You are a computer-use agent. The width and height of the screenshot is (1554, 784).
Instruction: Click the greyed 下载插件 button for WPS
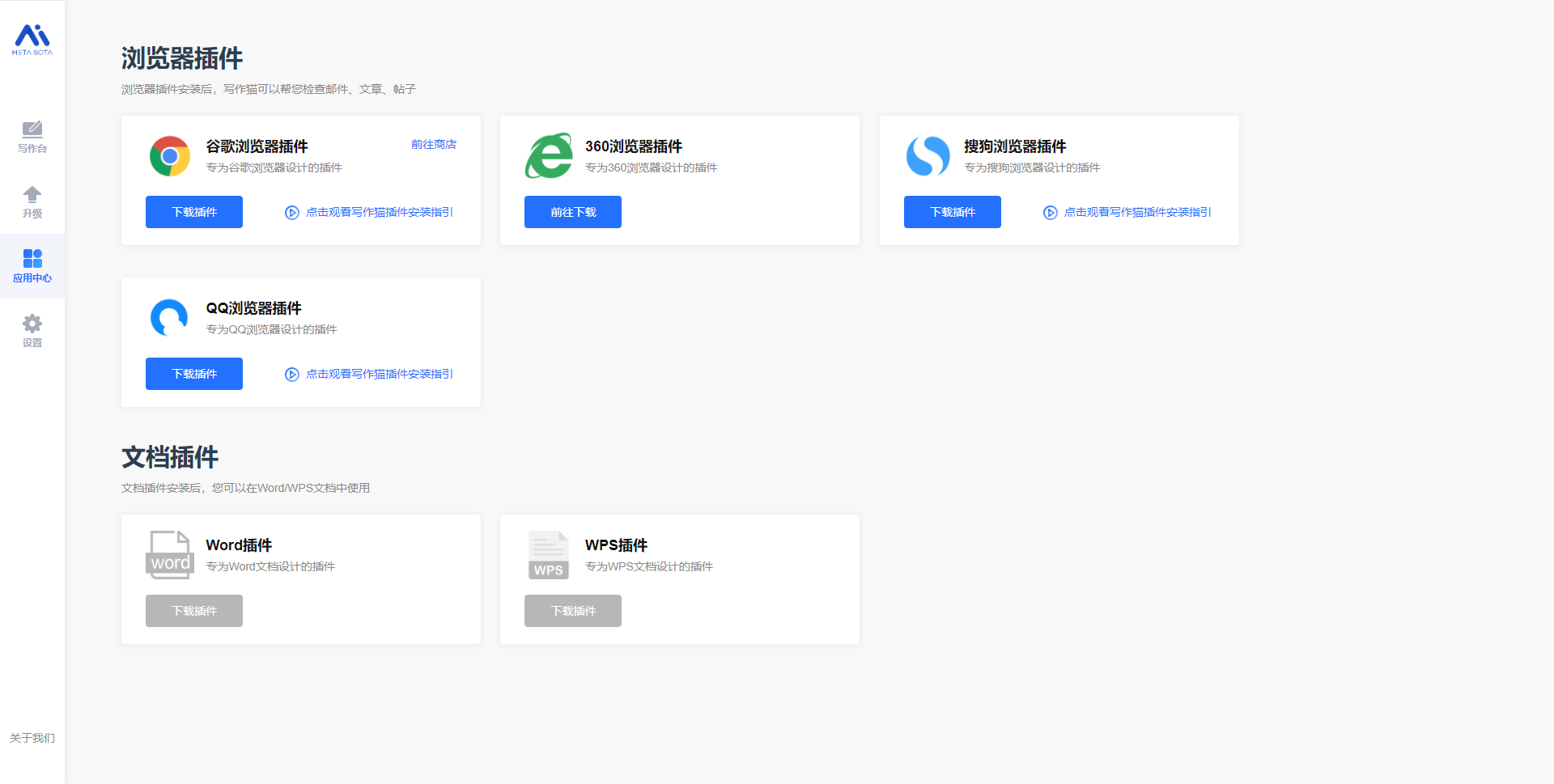(x=573, y=611)
